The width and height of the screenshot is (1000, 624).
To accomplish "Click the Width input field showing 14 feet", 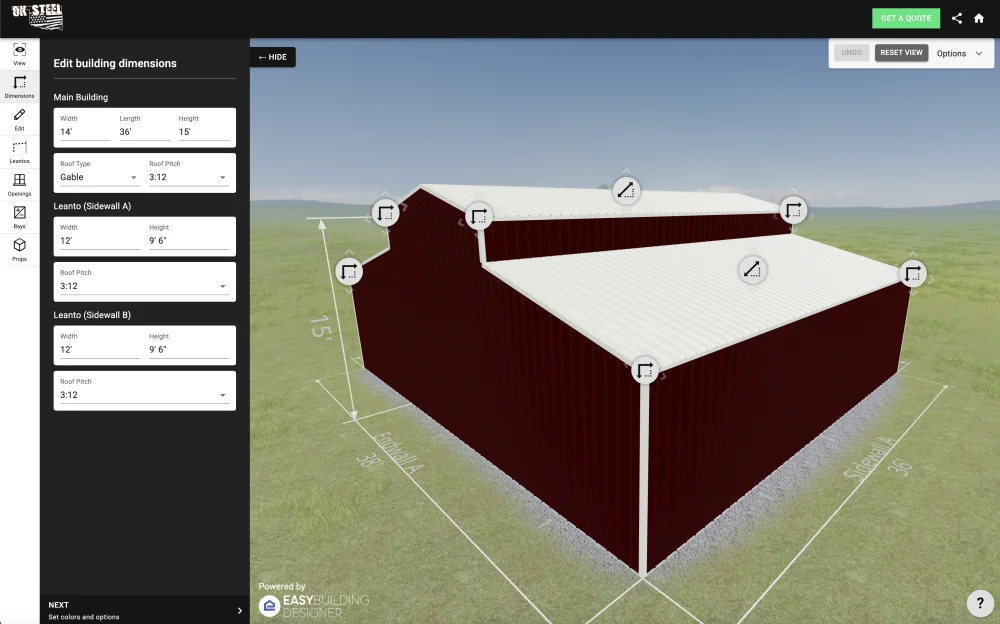I will click(x=83, y=129).
